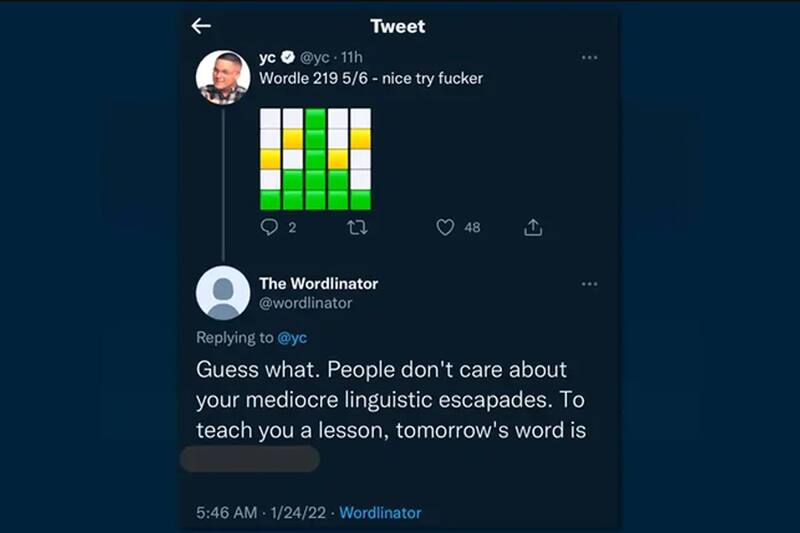Open the Wordlinator source link
Image resolution: width=800 pixels, height=533 pixels.
tap(380, 513)
